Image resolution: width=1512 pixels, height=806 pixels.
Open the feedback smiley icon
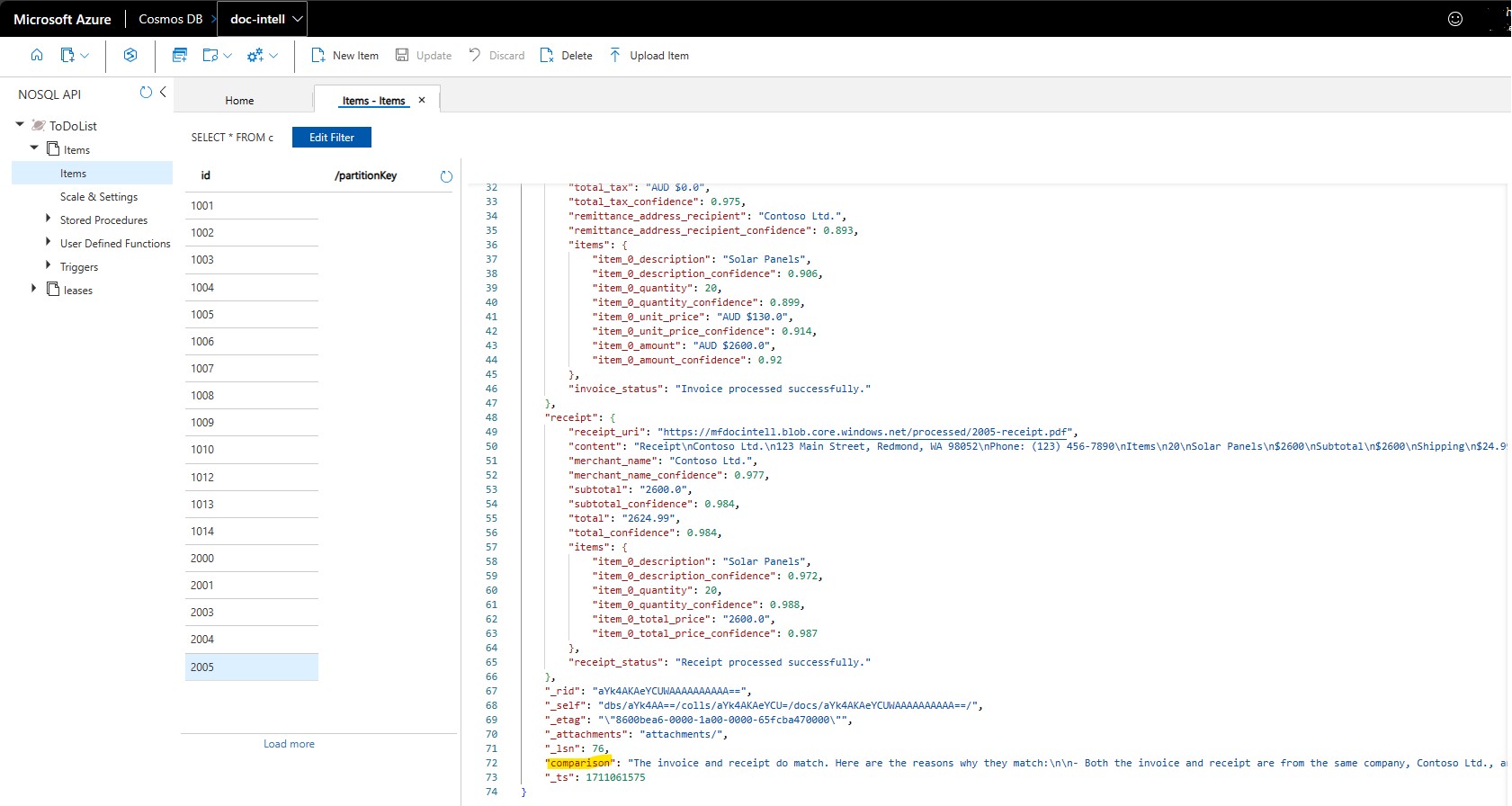[1455, 19]
